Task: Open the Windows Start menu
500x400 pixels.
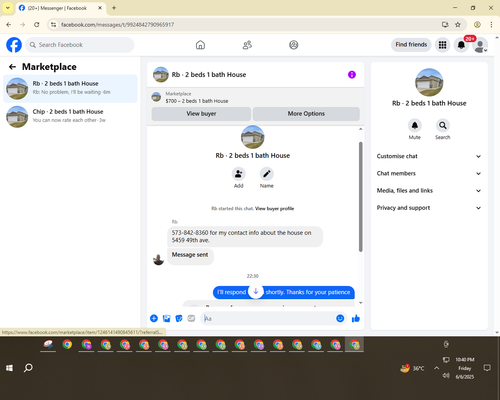Action: point(9,368)
